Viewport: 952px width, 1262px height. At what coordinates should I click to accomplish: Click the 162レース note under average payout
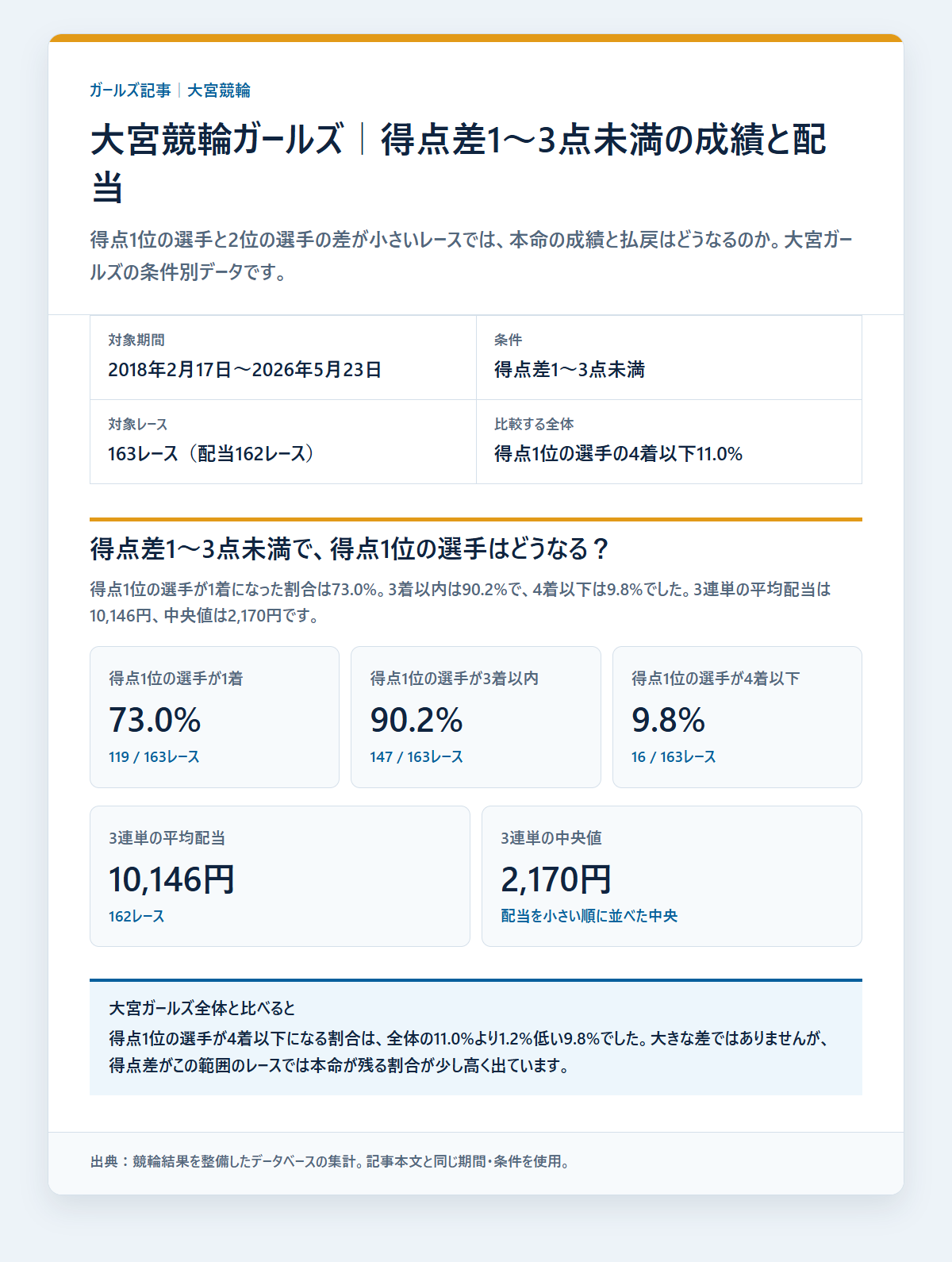coord(136,916)
